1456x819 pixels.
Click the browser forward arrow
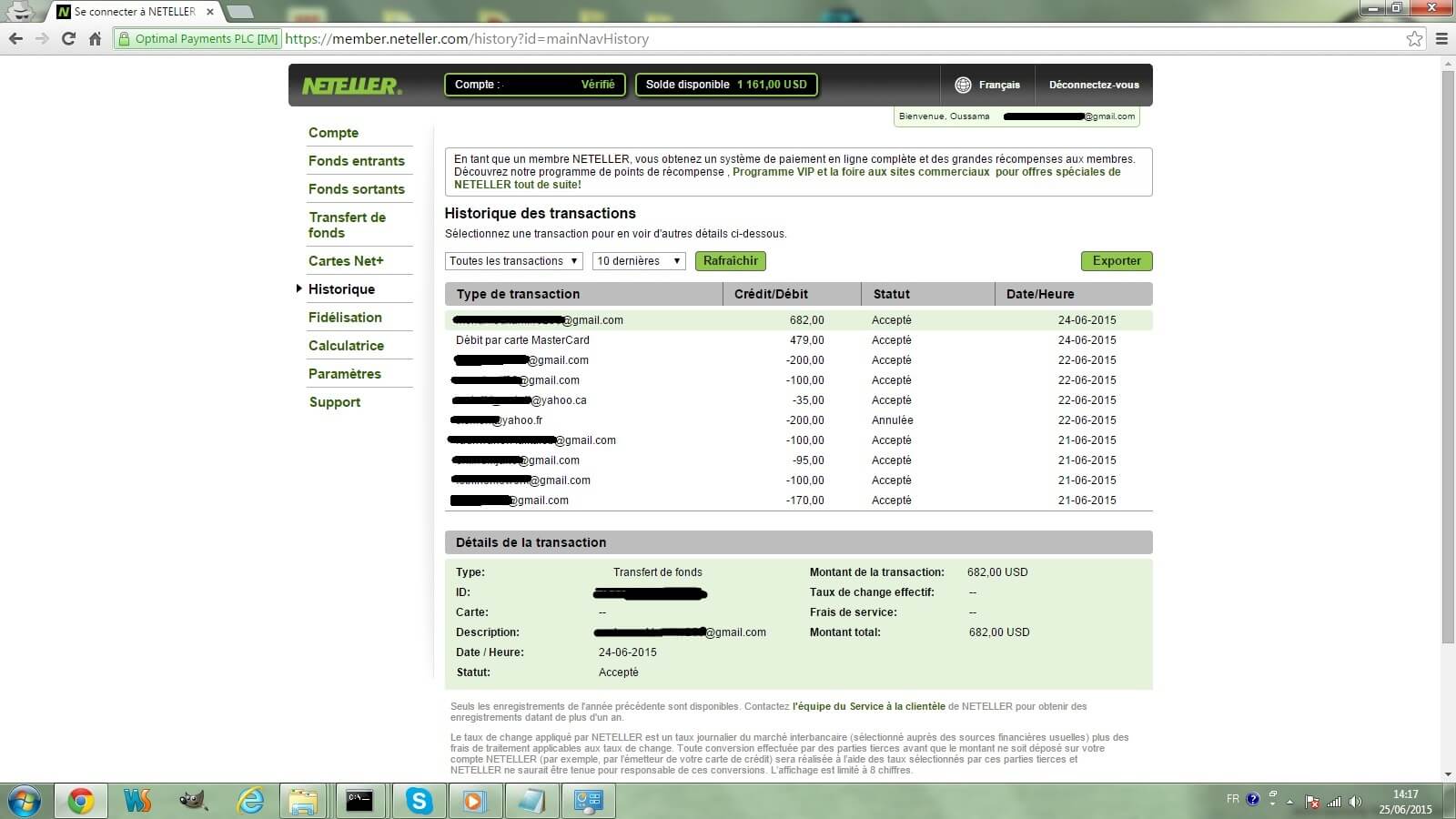42,38
